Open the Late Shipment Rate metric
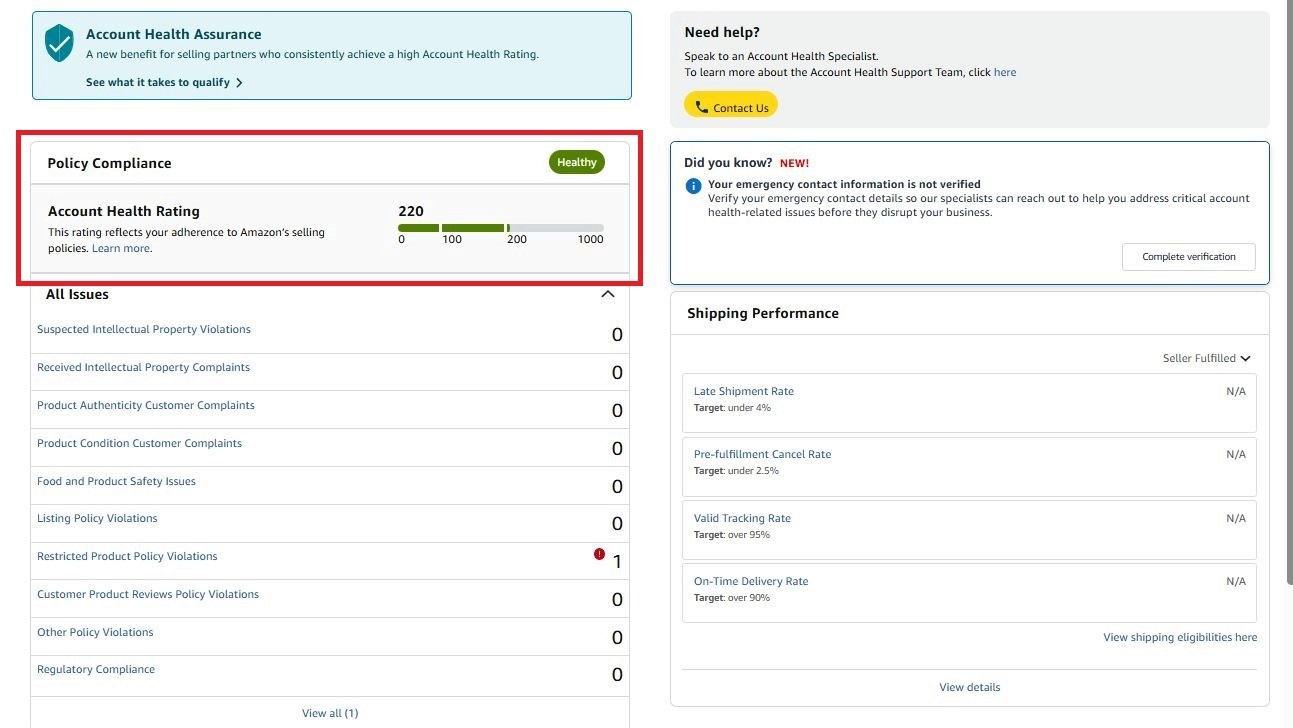Image resolution: width=1293 pixels, height=728 pixels. 743,390
